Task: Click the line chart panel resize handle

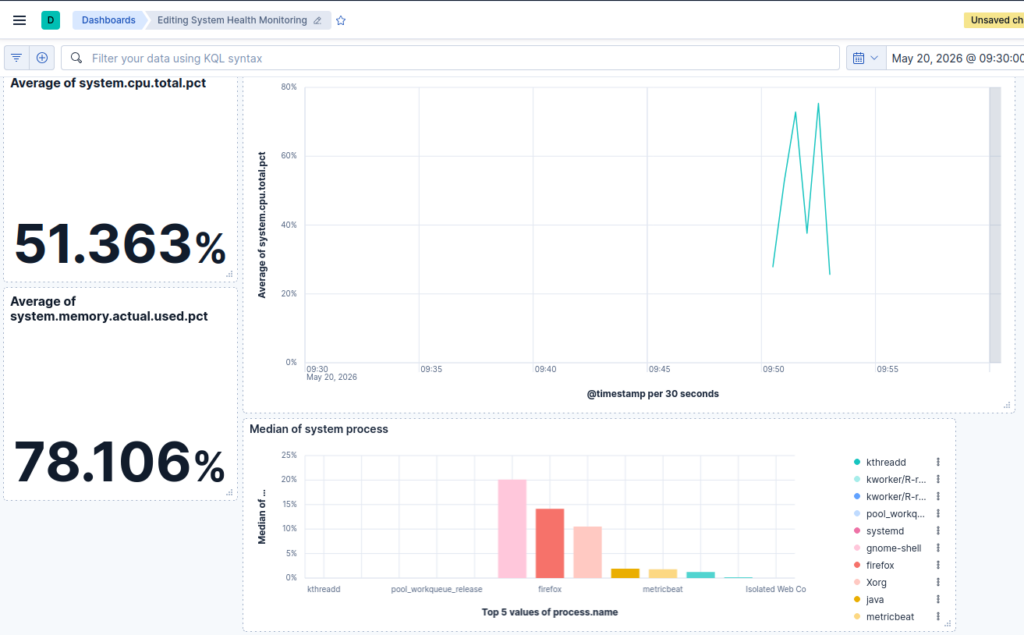Action: (1006, 405)
